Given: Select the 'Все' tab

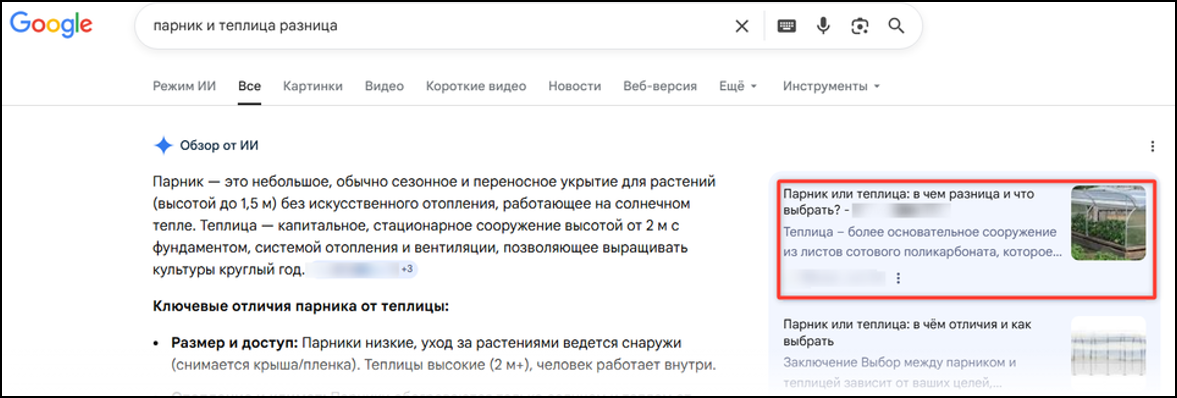Looking at the screenshot, I should [249, 86].
